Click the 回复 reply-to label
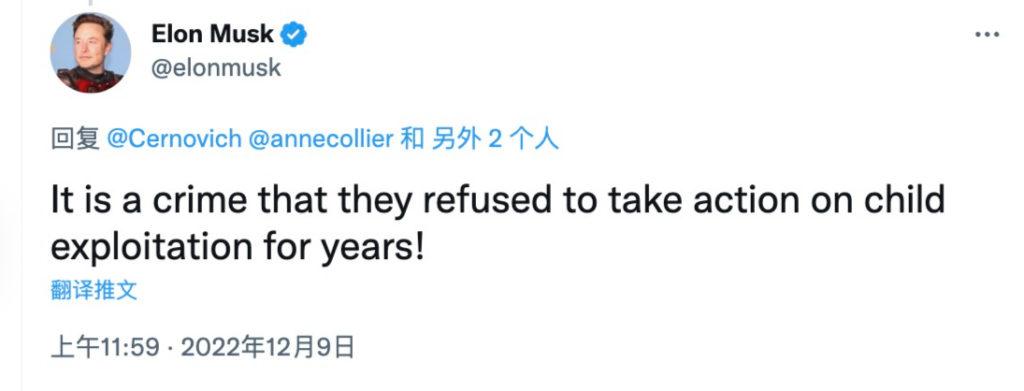The image size is (1024, 391). click(x=75, y=139)
